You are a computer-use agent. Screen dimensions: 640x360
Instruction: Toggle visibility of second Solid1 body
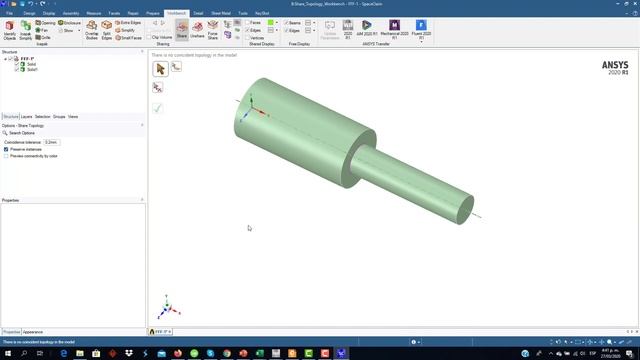tap(17, 69)
